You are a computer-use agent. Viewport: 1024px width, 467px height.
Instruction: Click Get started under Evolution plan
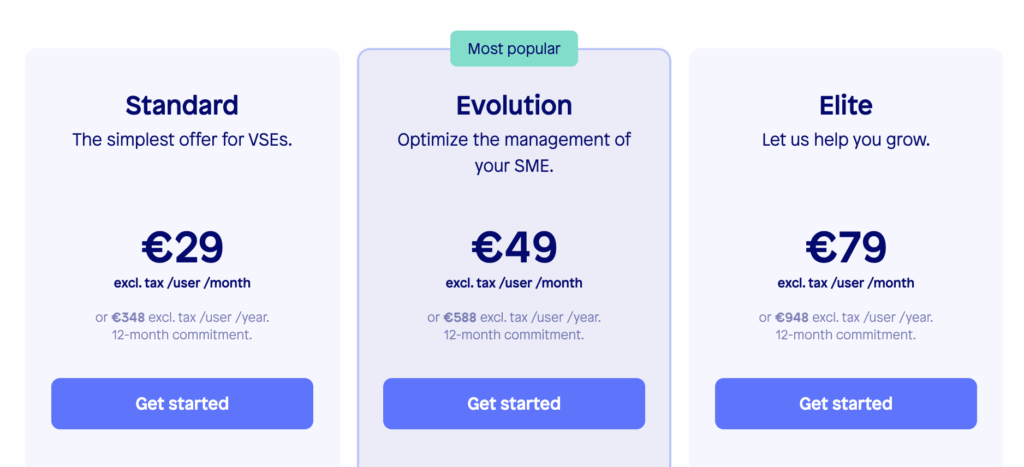pos(514,404)
